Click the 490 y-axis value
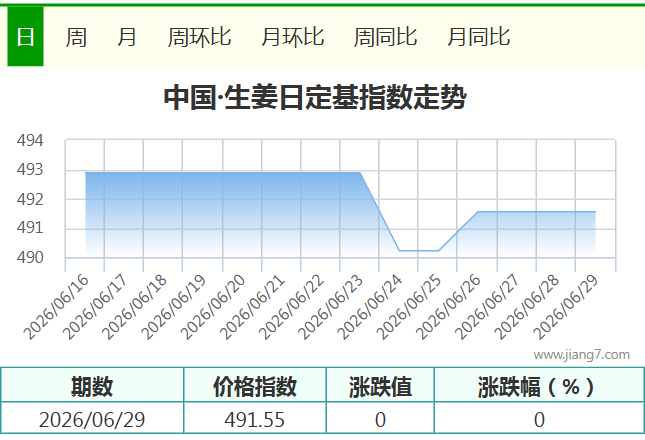This screenshot has width=645, height=440. [x=30, y=257]
